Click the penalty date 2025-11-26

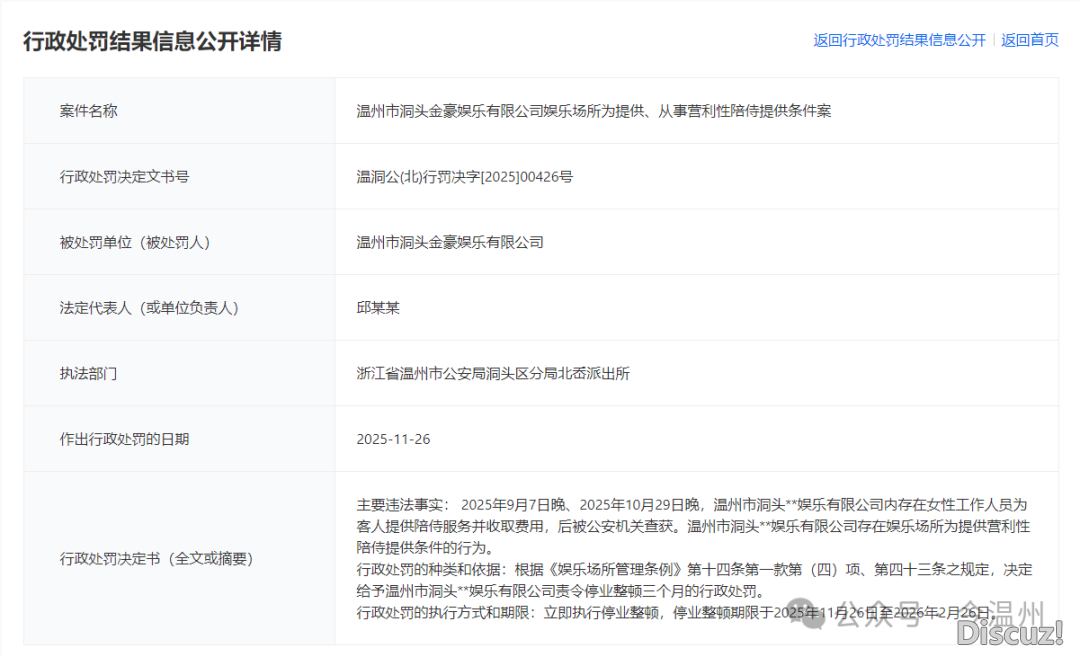coord(393,439)
